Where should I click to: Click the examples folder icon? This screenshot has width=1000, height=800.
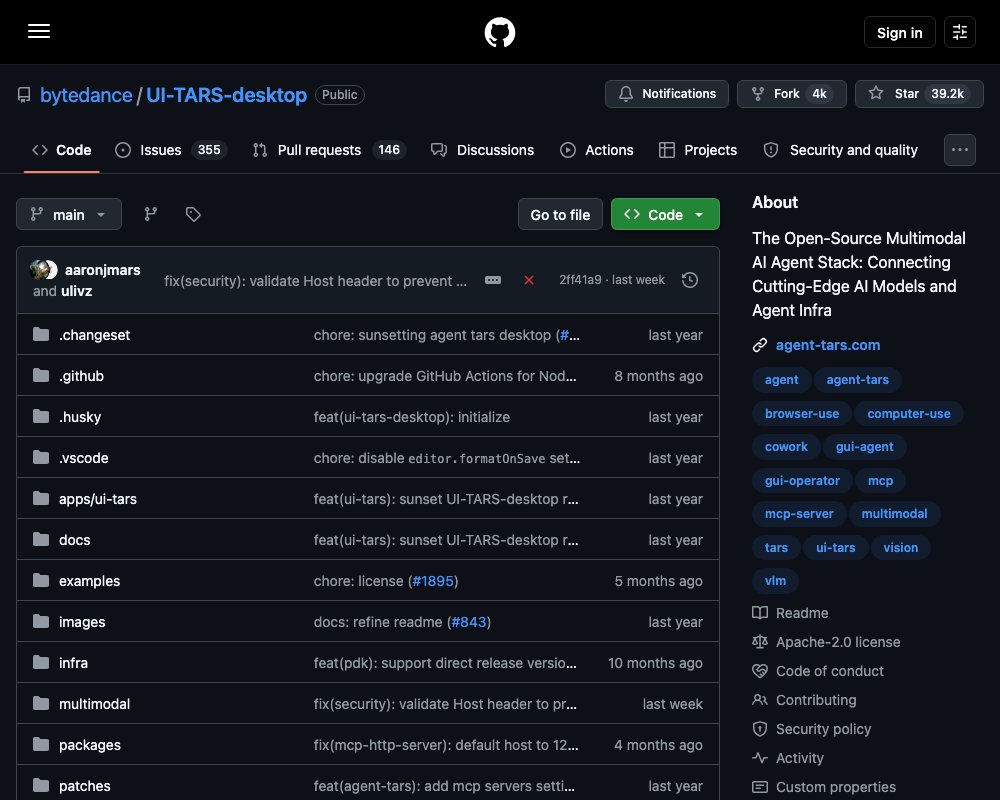[x=41, y=580]
